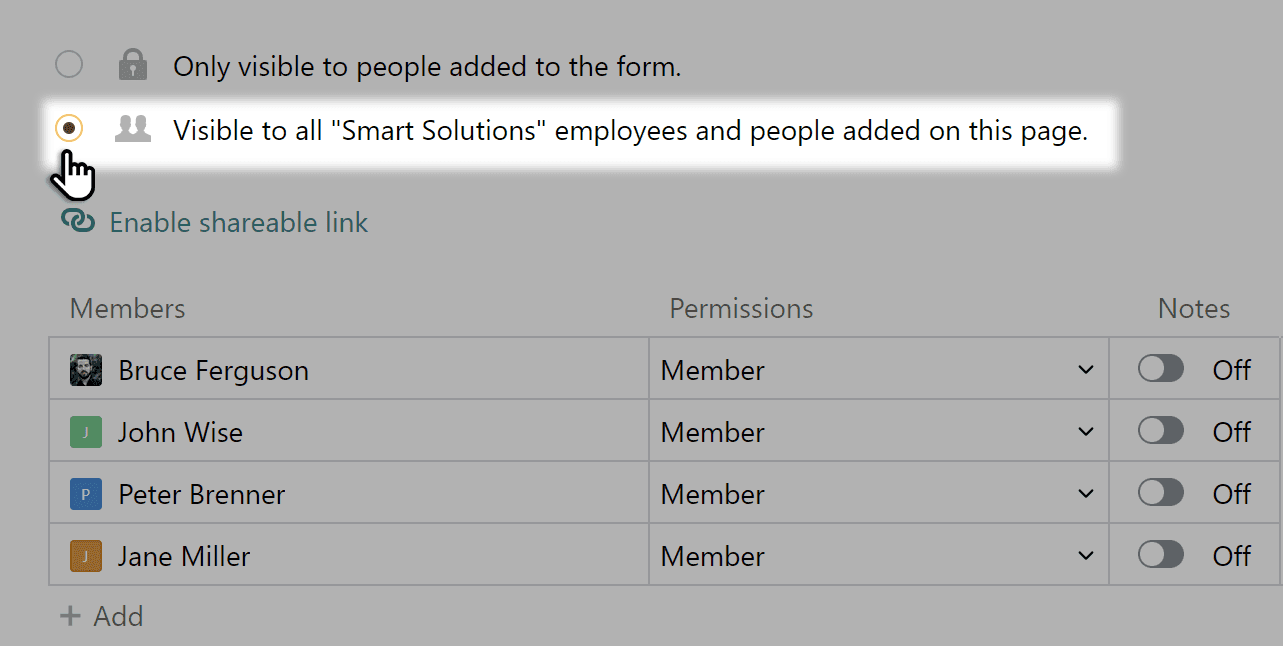Open John Wise's Member permission dropdown

1087,431
